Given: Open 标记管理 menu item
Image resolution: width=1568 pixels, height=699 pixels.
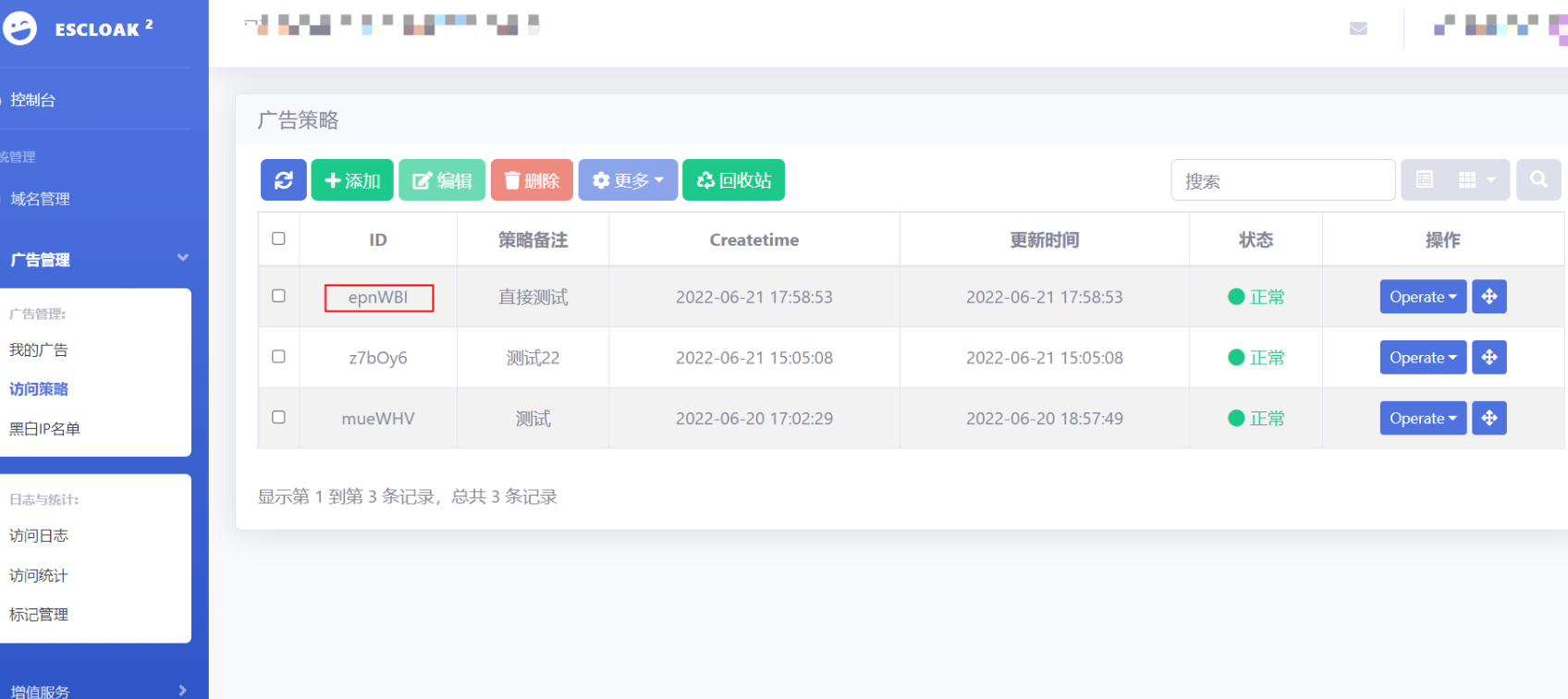Looking at the screenshot, I should point(39,615).
